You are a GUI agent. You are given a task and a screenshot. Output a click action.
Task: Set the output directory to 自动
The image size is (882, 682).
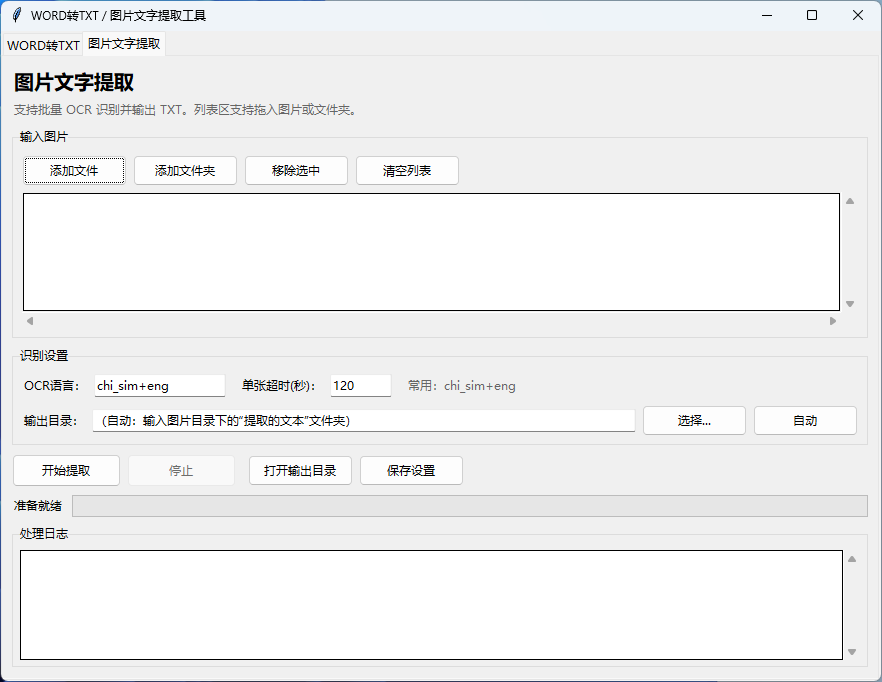[805, 420]
